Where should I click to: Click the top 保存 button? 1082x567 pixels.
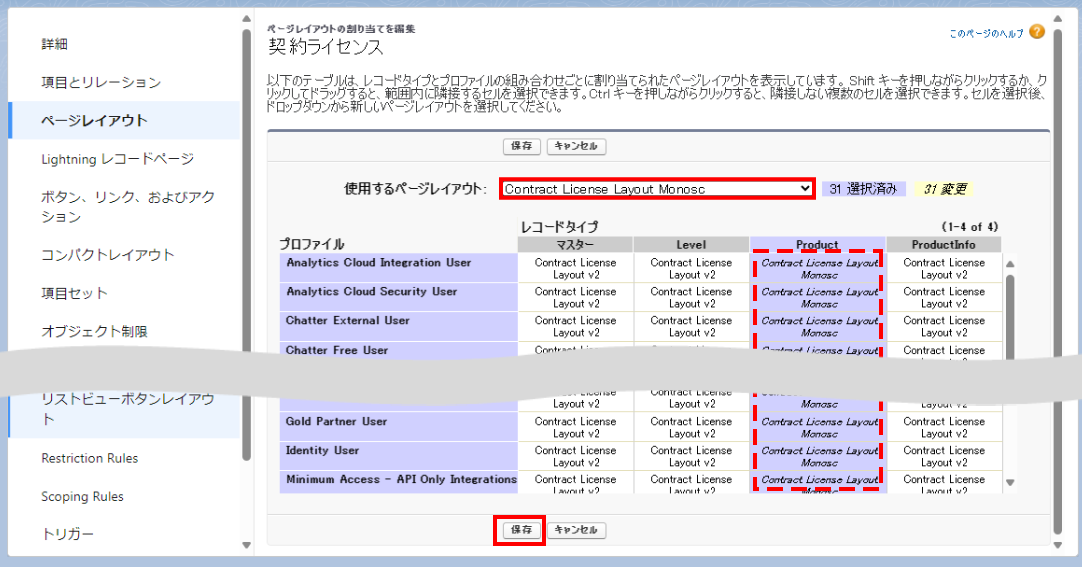pos(521,146)
